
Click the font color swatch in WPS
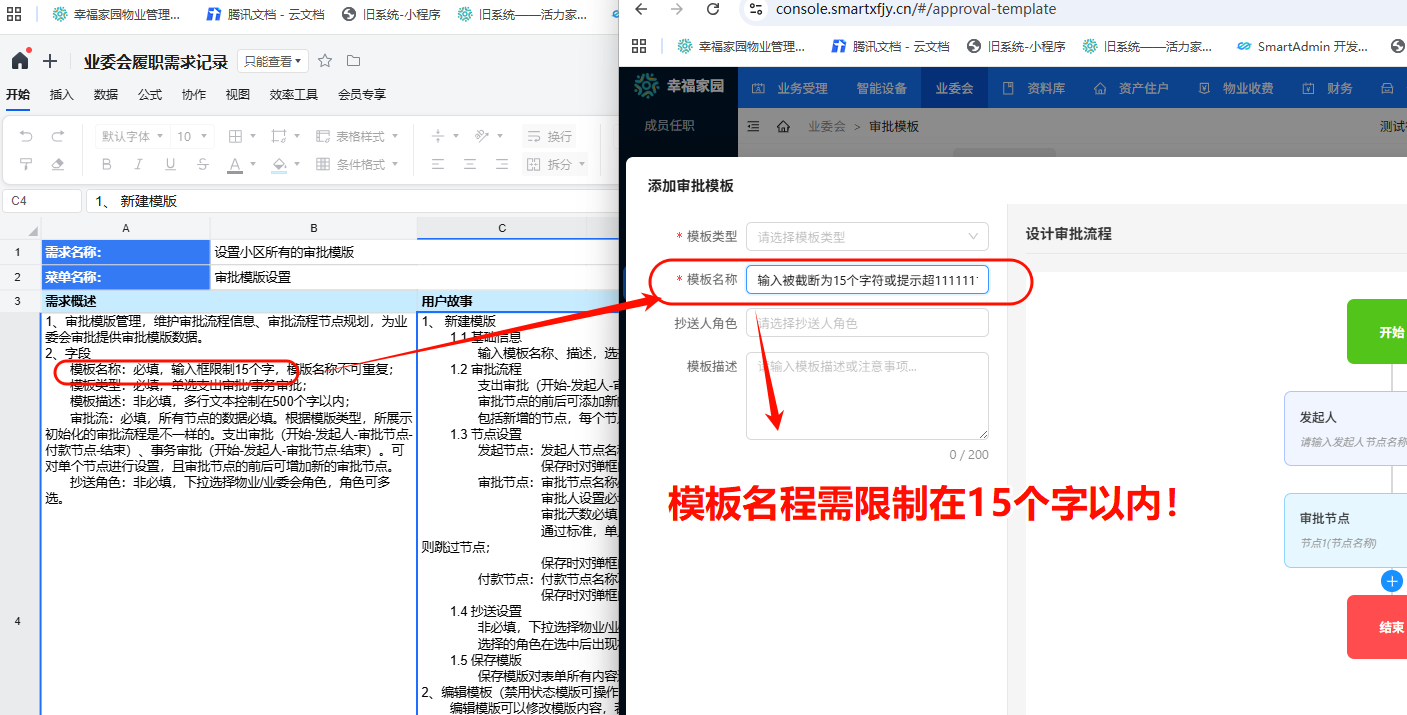point(235,163)
